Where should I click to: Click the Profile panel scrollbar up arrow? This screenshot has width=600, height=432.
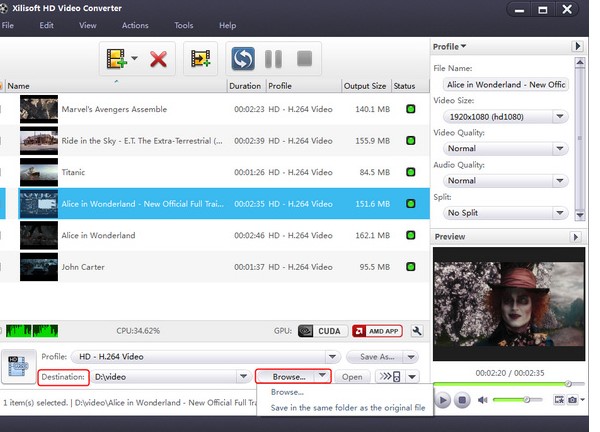(x=580, y=62)
